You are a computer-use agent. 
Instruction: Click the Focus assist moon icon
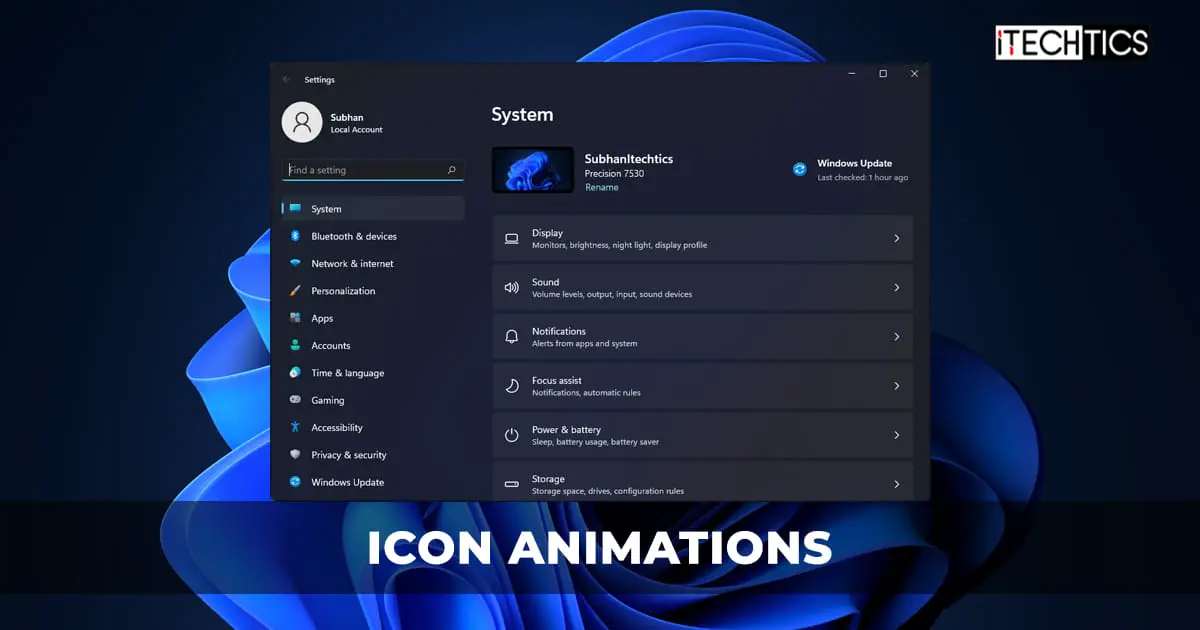coord(512,386)
